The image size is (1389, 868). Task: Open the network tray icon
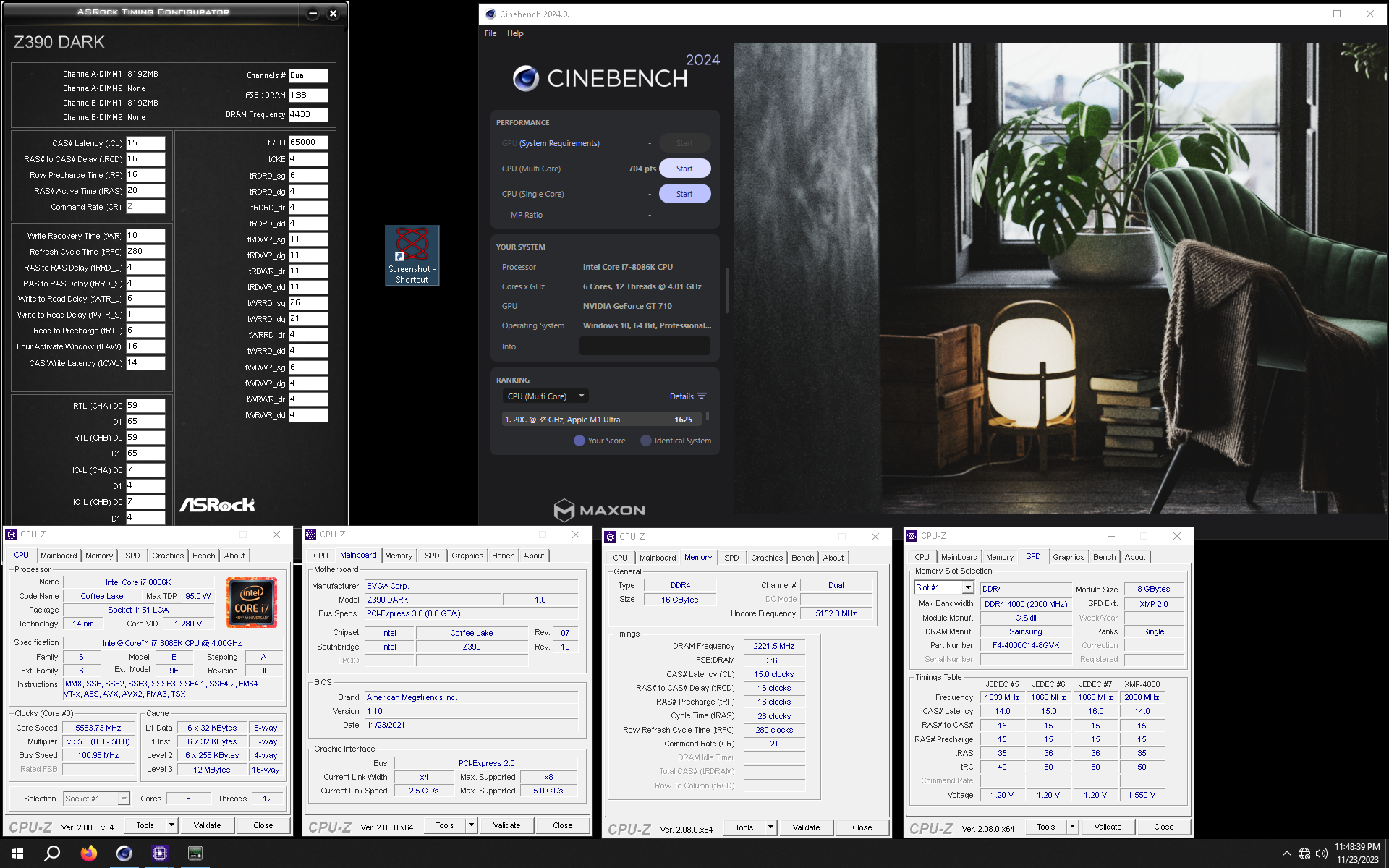click(x=1304, y=854)
